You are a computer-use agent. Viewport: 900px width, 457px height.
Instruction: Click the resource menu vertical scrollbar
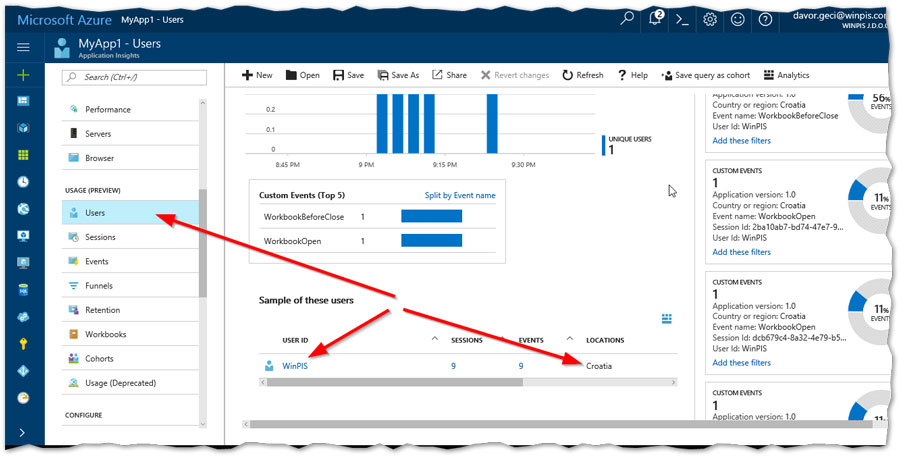pos(203,243)
